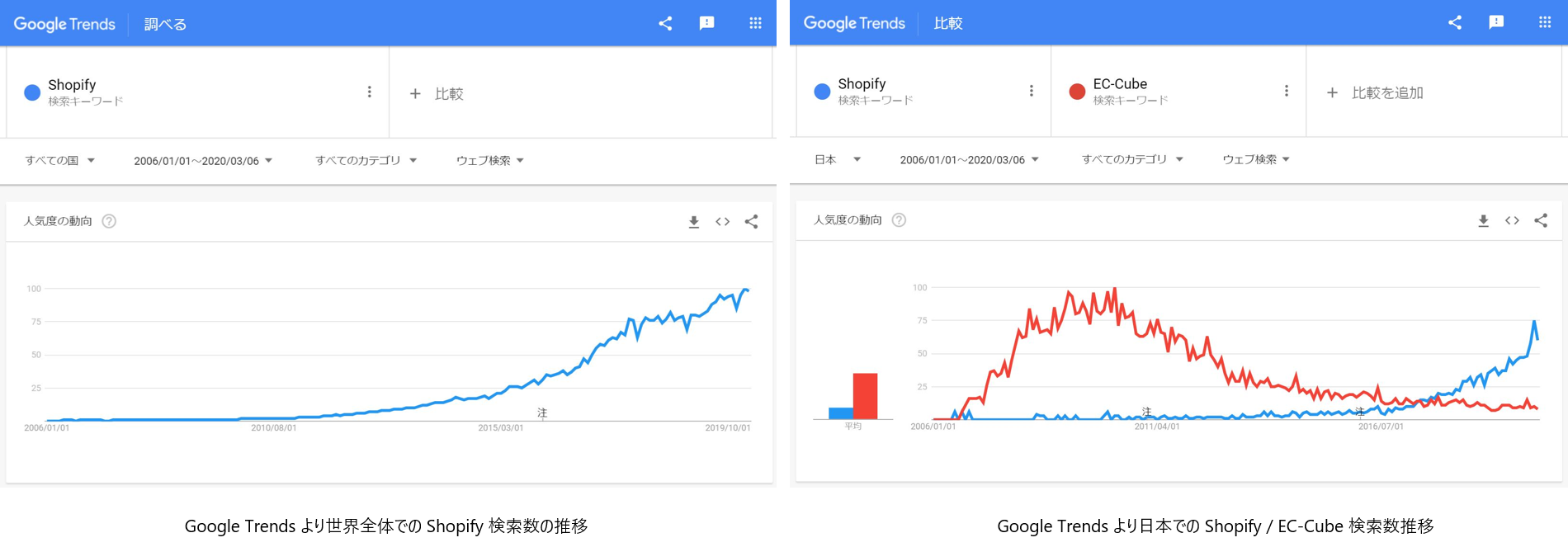1568x547 pixels.
Task: Open right ウェブ検索 search type dropdown
Action: tap(1256, 159)
